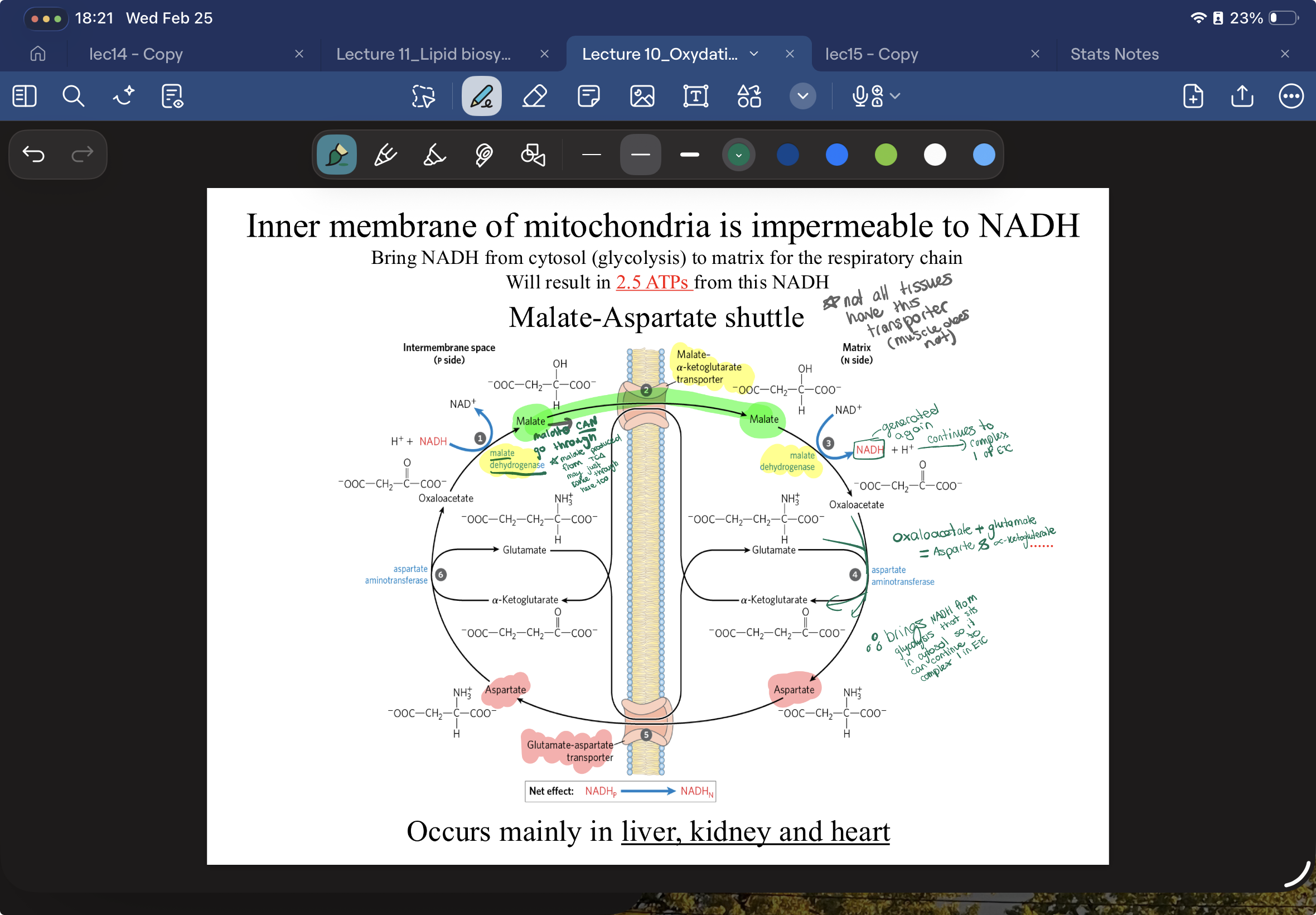Select the Highlighter pen
Viewport: 1316px width, 915px height.
[433, 154]
